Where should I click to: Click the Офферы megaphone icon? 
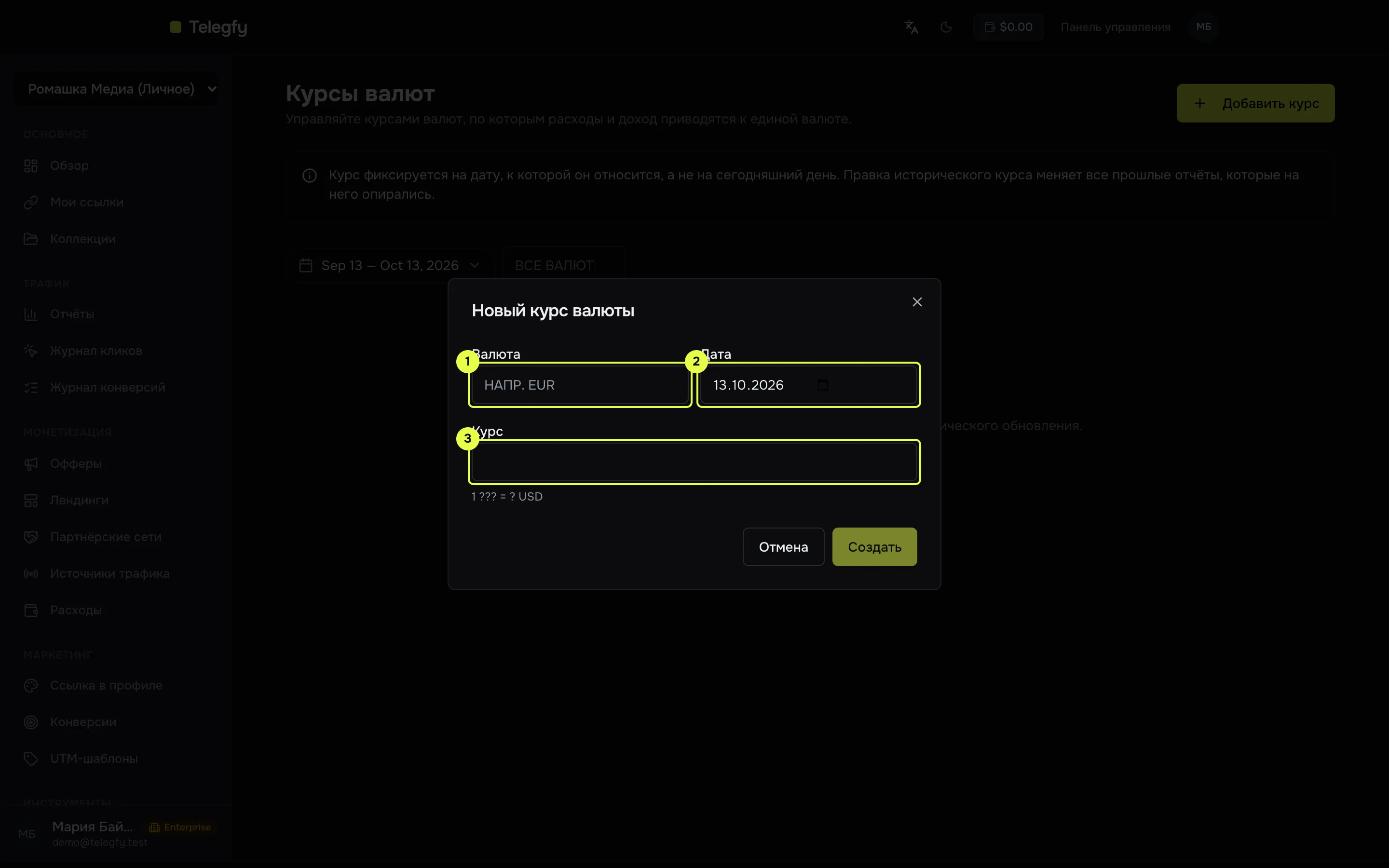point(31,464)
